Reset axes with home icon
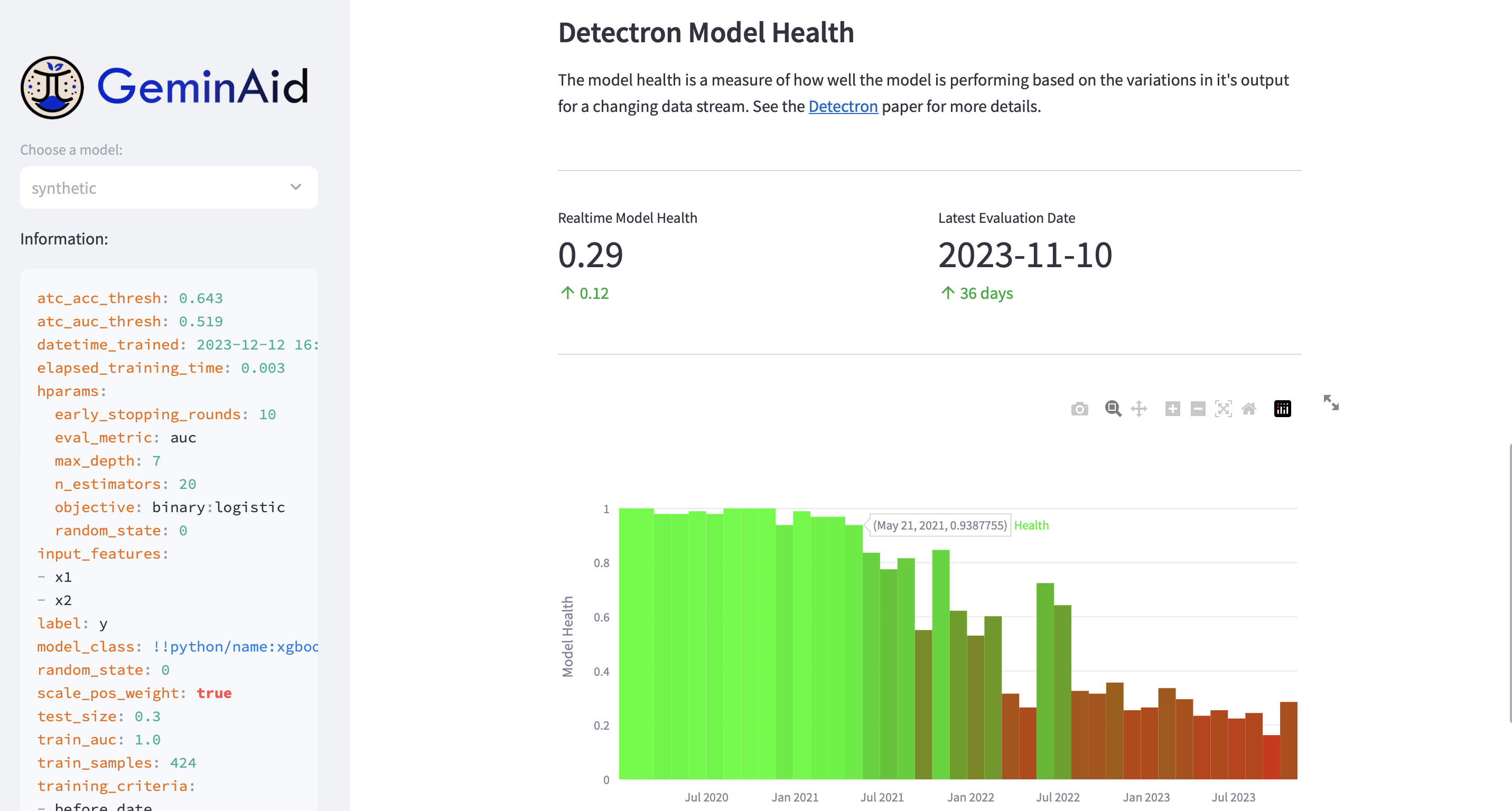The width and height of the screenshot is (1512, 811). click(x=1248, y=409)
